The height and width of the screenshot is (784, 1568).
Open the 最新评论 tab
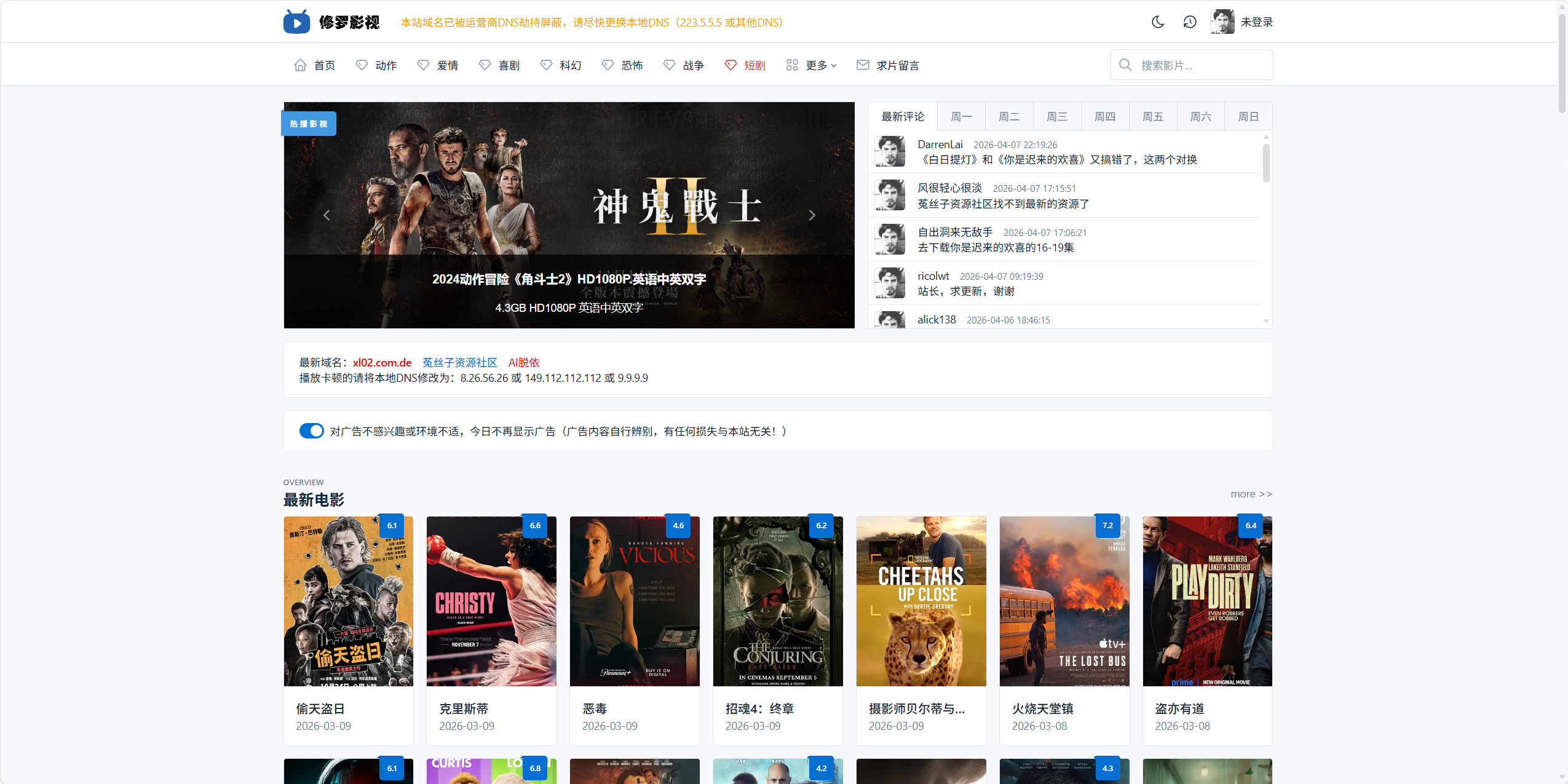point(901,116)
